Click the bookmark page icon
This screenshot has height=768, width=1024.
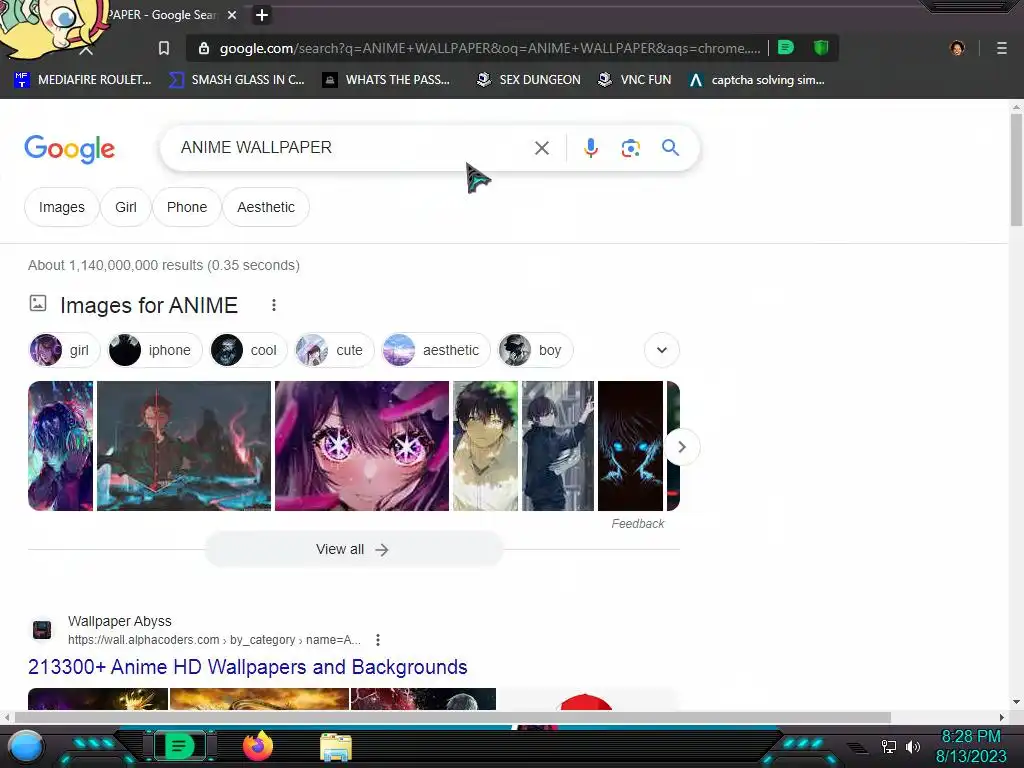pos(164,48)
